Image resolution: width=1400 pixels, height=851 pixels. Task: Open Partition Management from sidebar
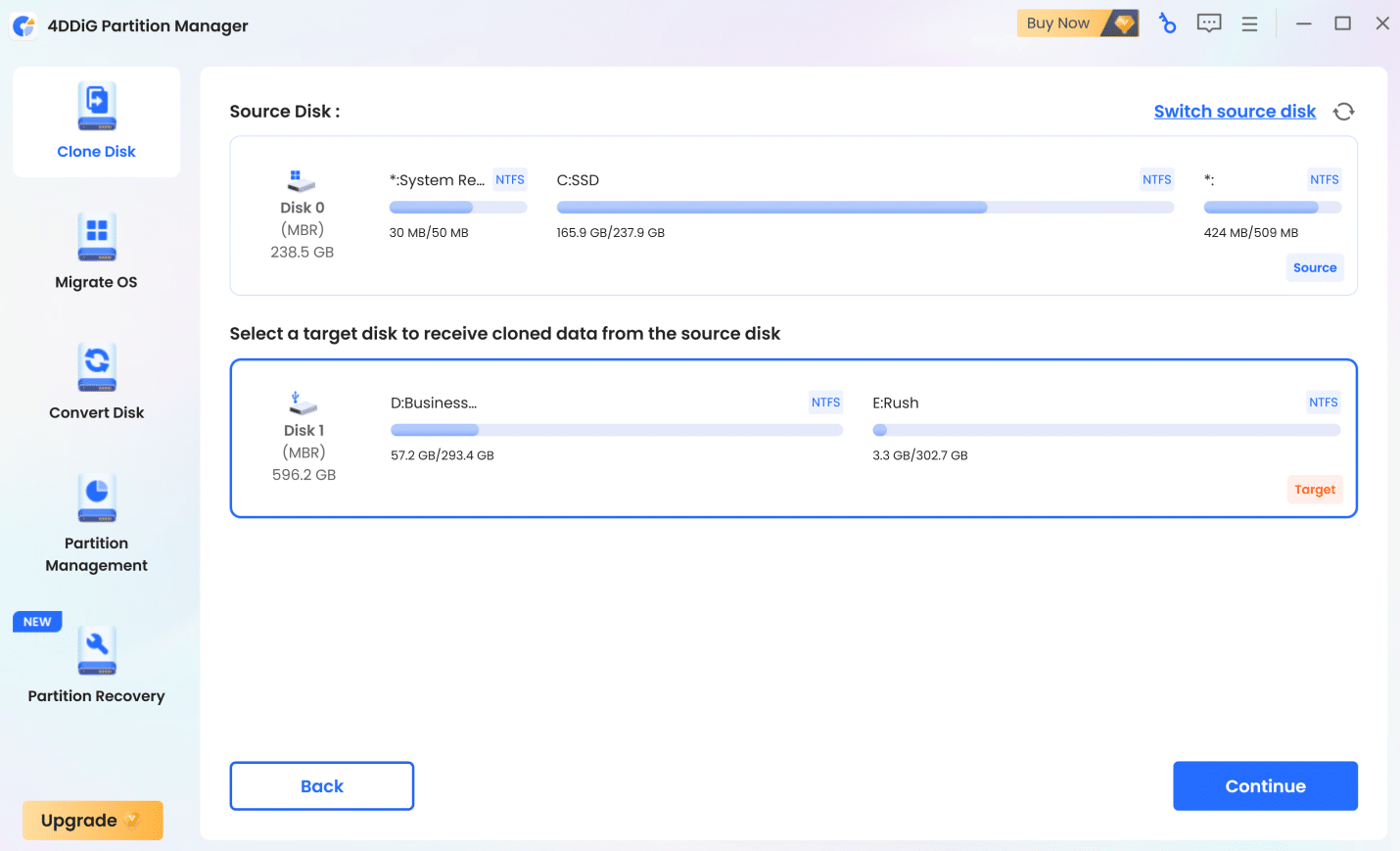click(x=96, y=524)
